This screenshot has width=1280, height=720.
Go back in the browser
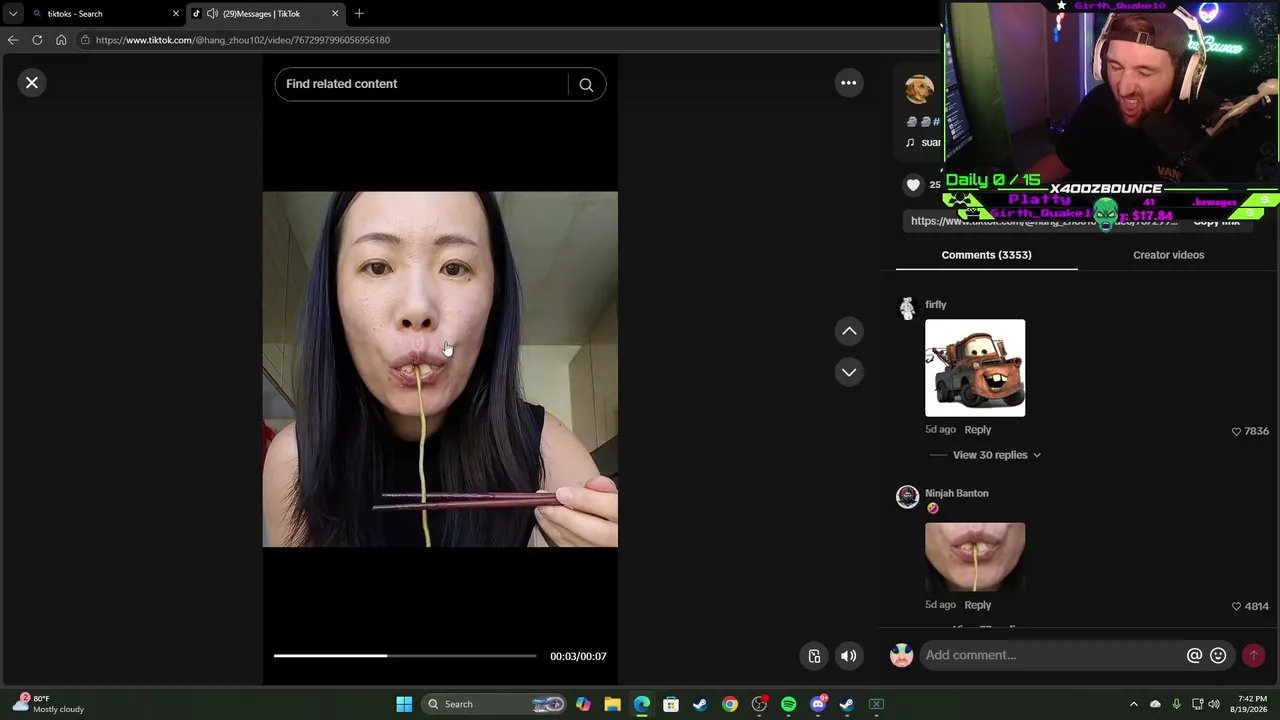13,40
